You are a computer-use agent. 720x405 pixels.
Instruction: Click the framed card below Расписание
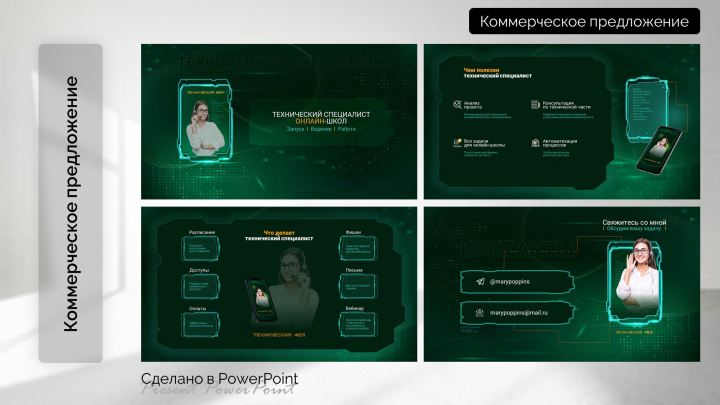[201, 248]
